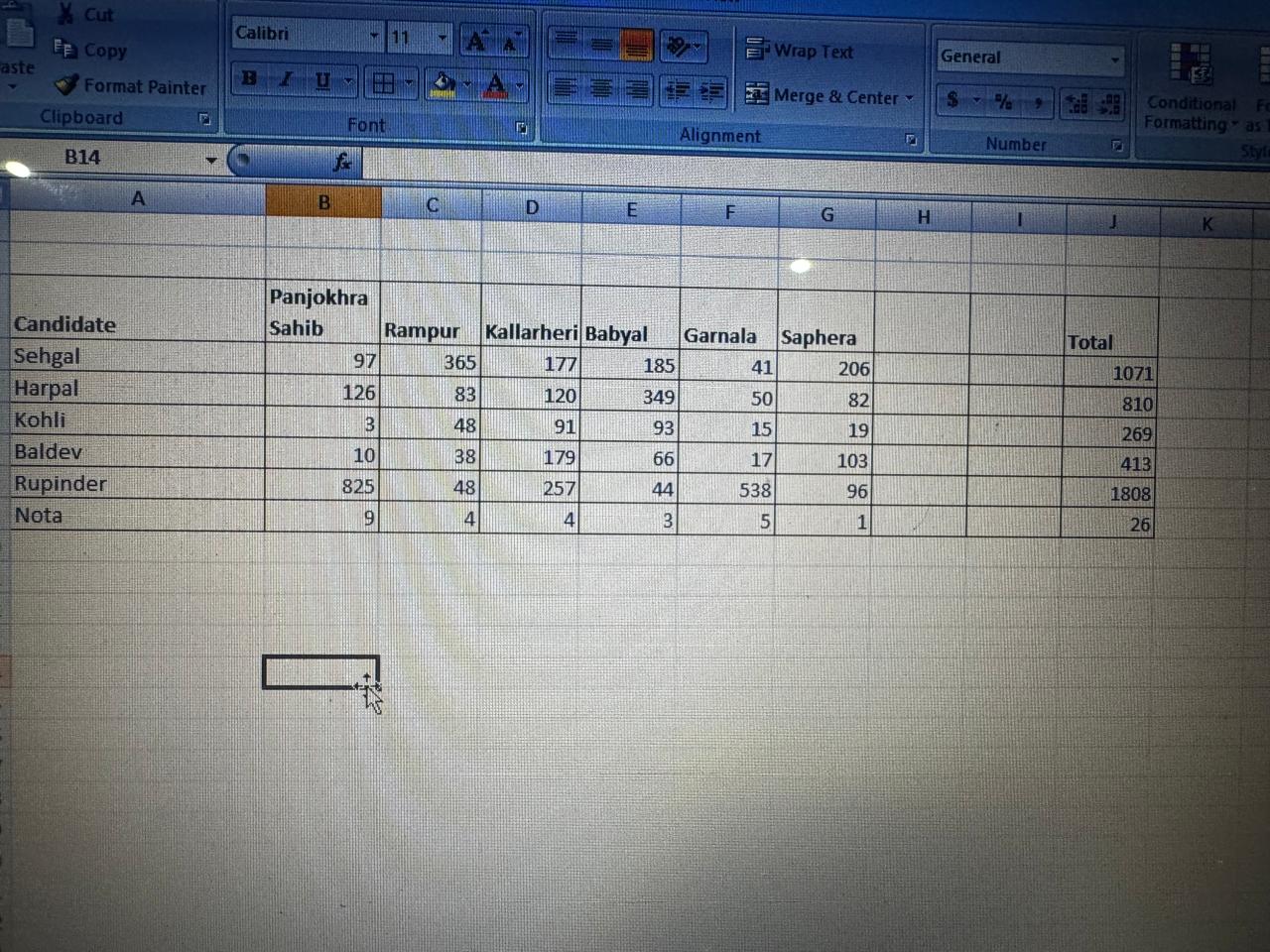This screenshot has width=1270, height=952.
Task: Open the Fill Color dropdown arrow
Action: pos(467,85)
